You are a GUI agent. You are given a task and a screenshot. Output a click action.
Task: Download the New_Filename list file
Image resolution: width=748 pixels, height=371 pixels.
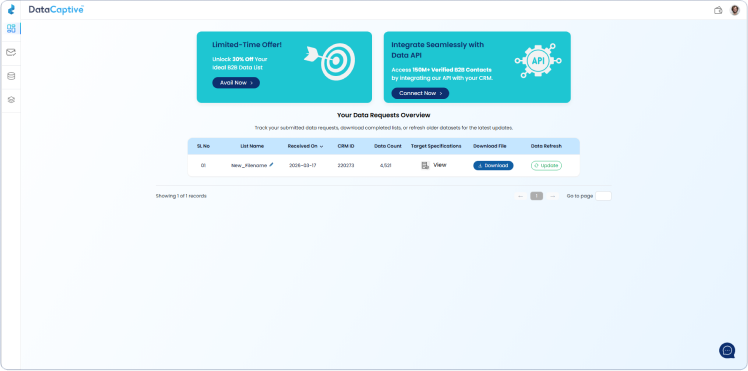(493, 165)
